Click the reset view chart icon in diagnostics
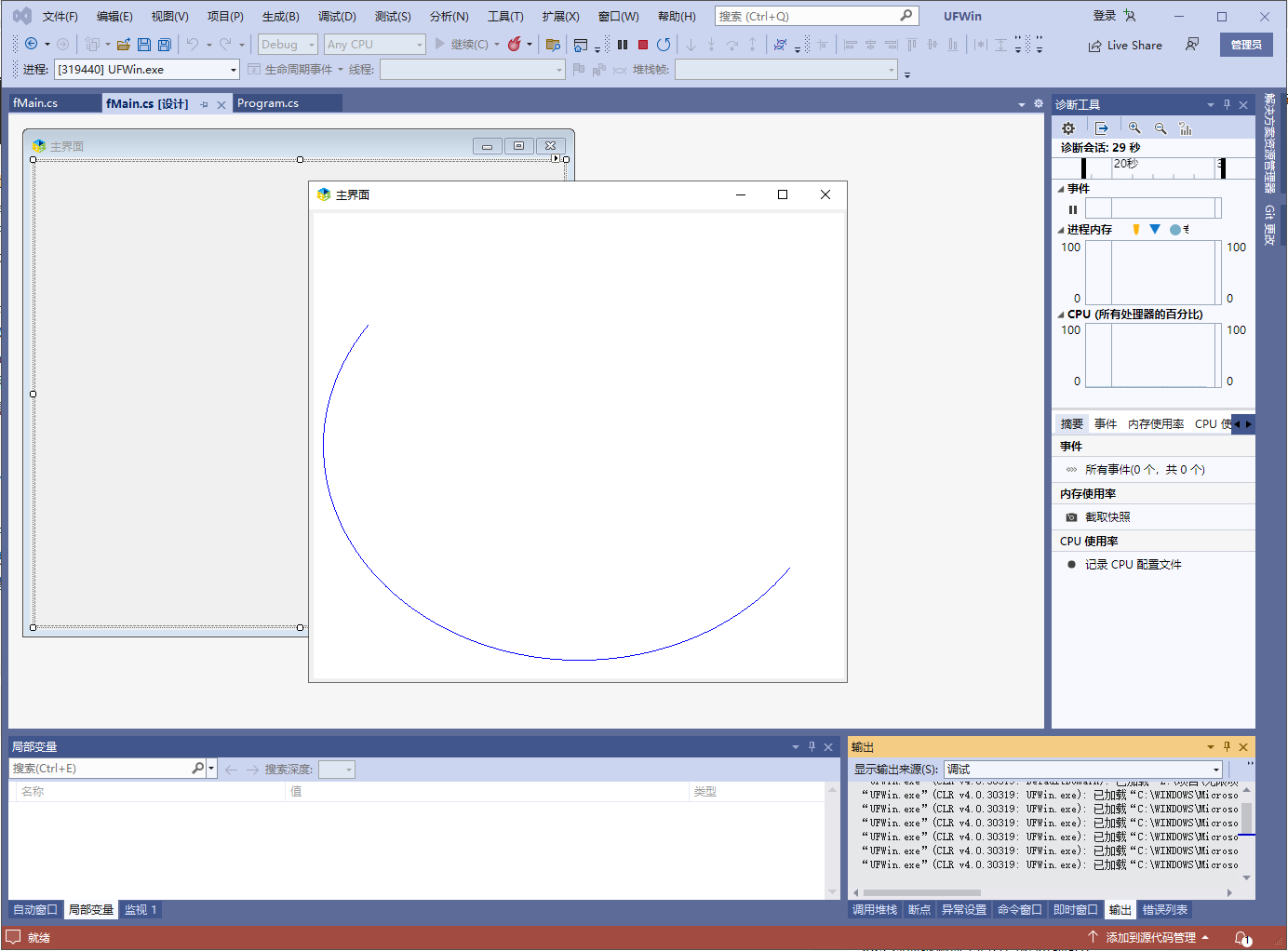The height and width of the screenshot is (951, 1288). point(1185,128)
